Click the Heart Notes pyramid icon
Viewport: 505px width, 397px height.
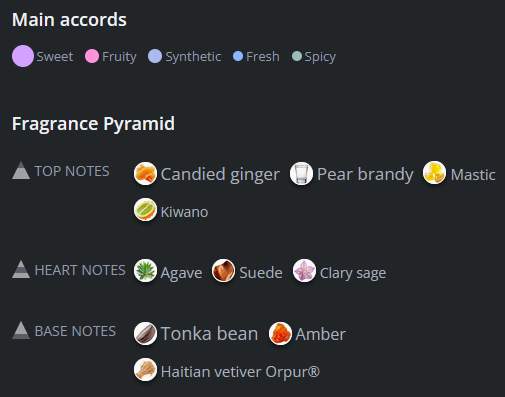click(x=21, y=269)
